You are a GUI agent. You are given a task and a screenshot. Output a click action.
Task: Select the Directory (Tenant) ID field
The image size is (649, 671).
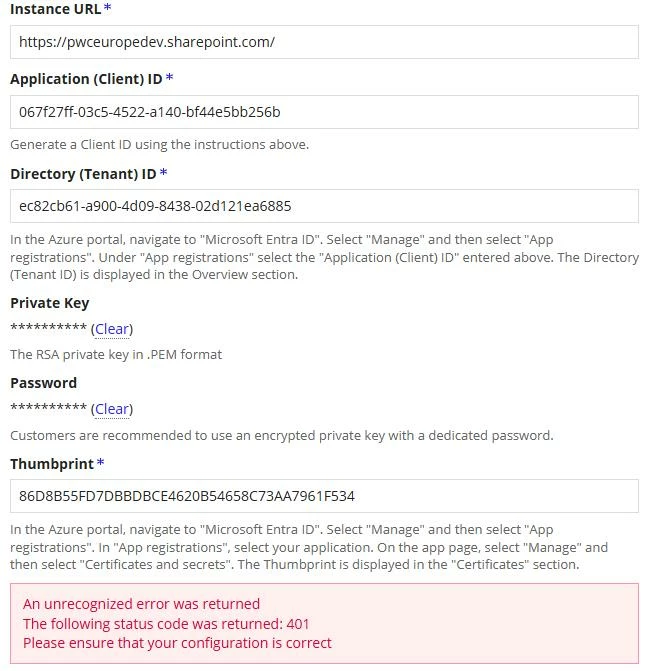(324, 206)
